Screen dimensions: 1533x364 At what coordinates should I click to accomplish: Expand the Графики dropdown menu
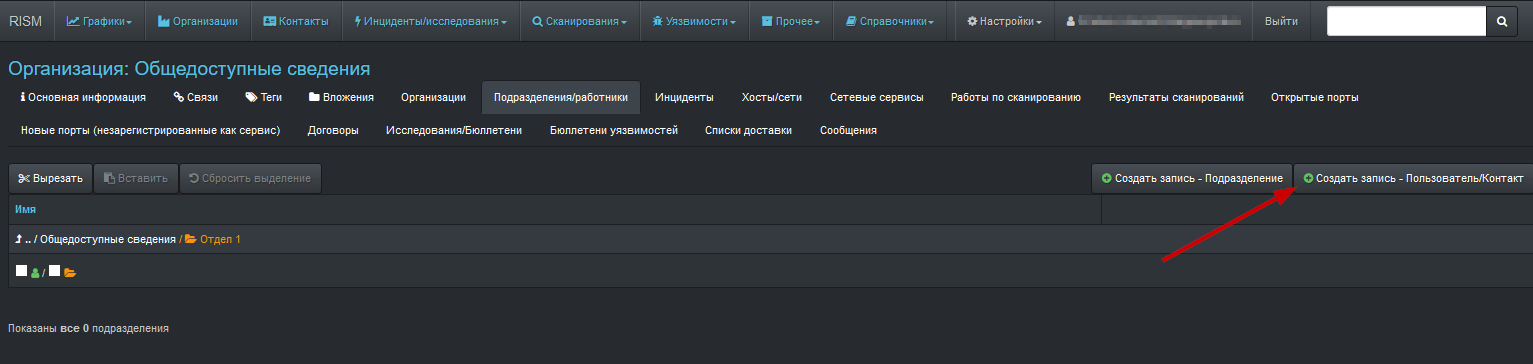[99, 21]
